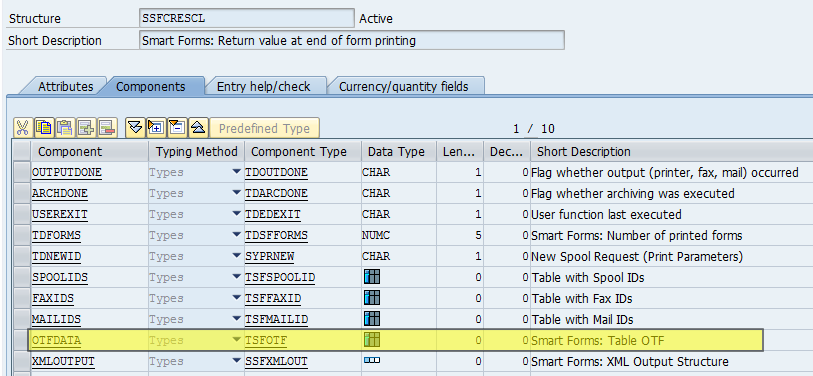The width and height of the screenshot is (813, 376).
Task: Open component type TDEDEXIT
Action: click(273, 214)
